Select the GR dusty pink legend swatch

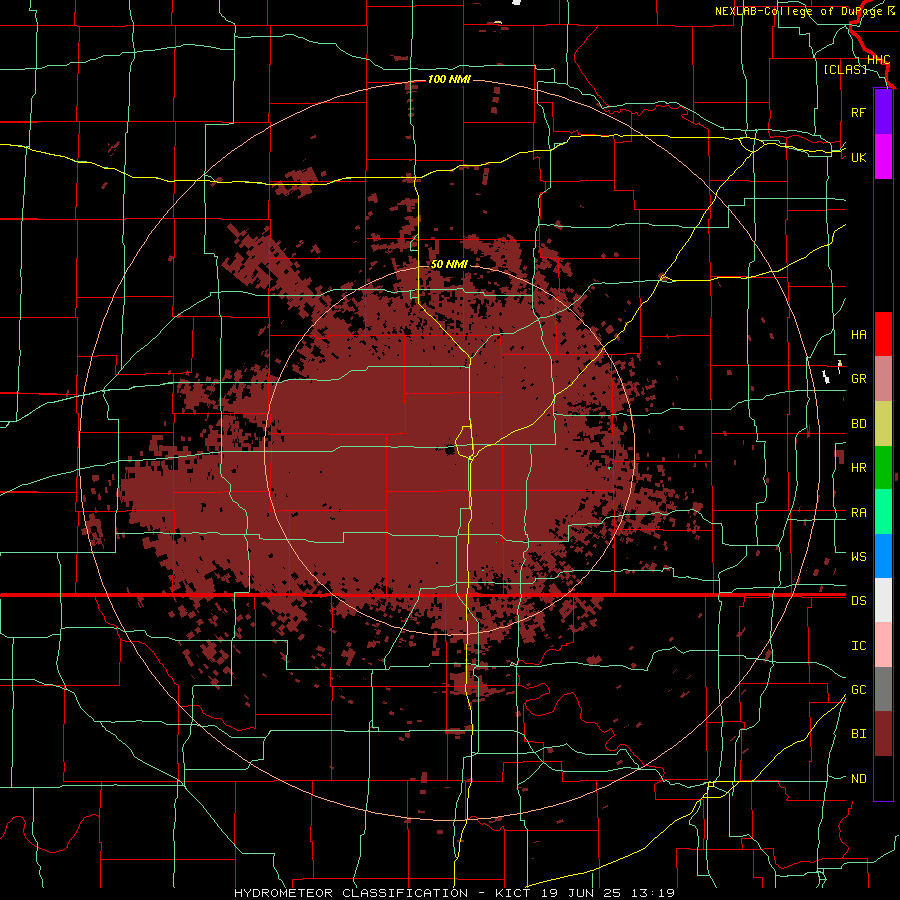tap(883, 379)
